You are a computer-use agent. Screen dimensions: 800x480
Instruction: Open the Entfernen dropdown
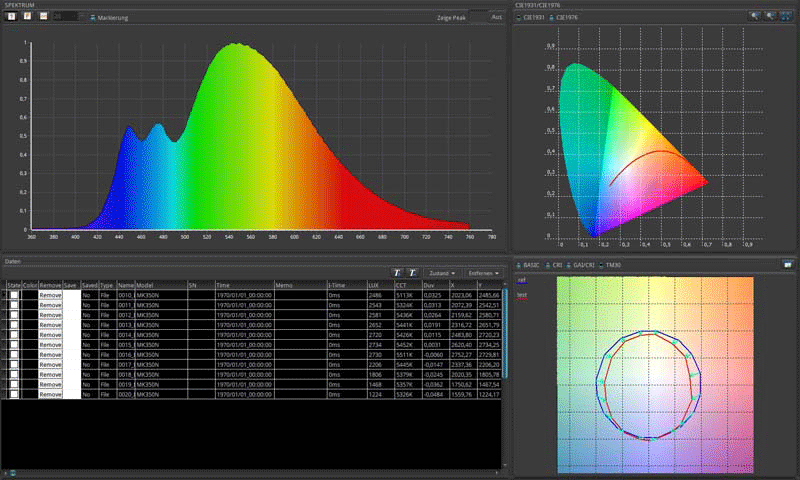(x=484, y=272)
